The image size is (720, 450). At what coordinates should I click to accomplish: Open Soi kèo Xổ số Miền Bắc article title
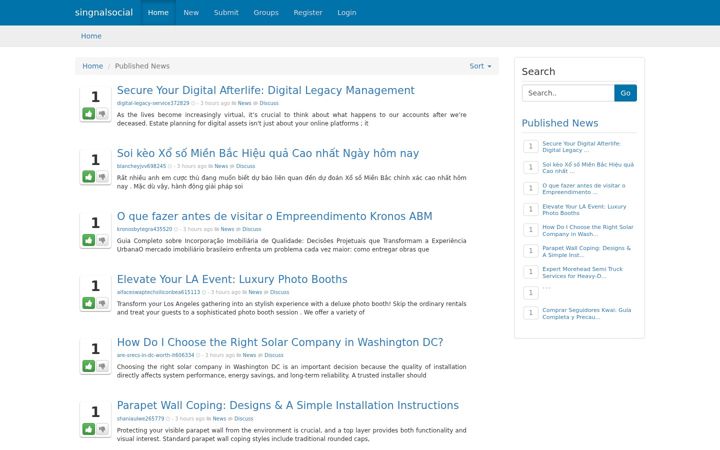[x=268, y=153]
